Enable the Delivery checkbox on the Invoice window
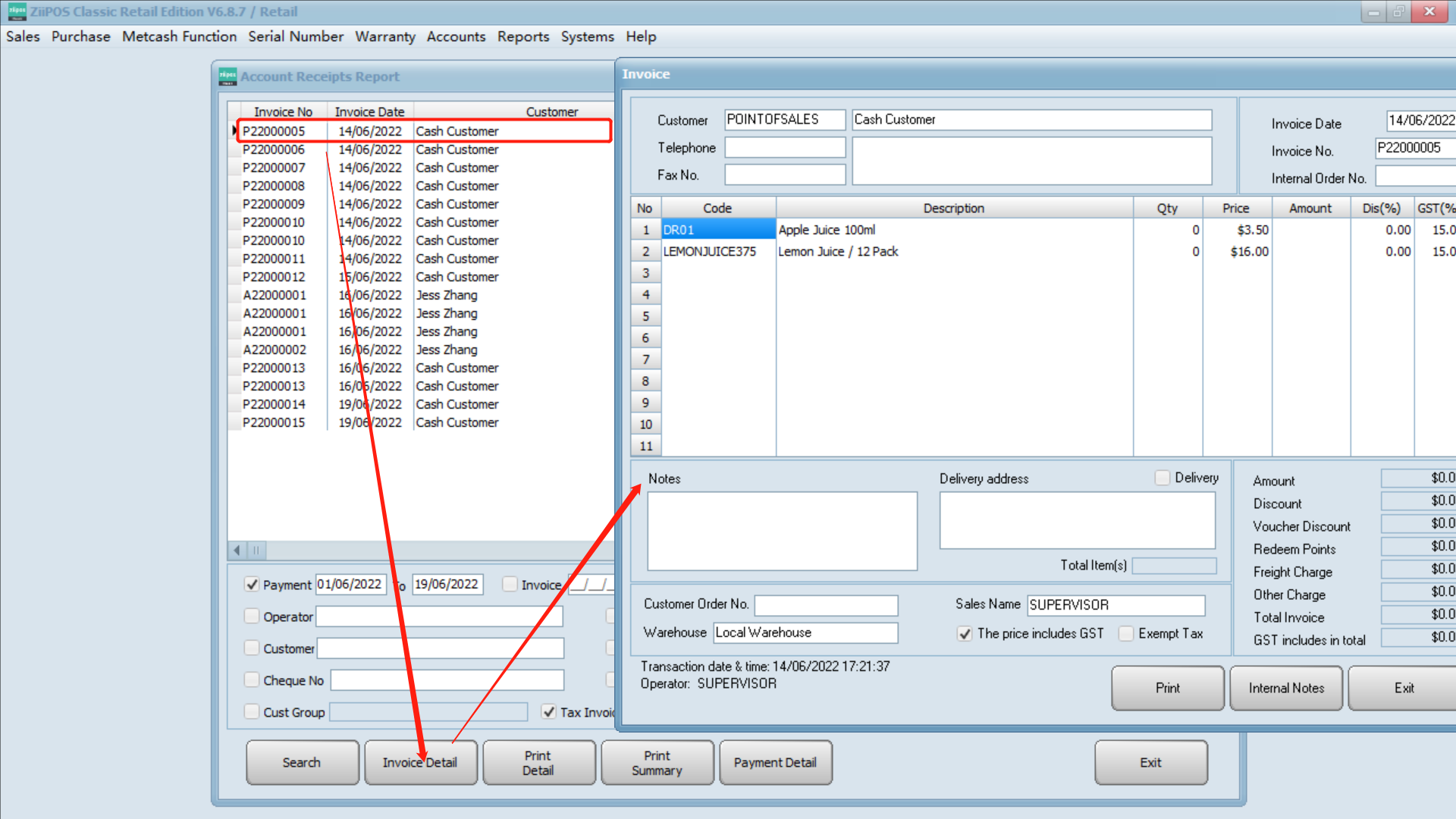The width and height of the screenshot is (1456, 819). 1162,477
